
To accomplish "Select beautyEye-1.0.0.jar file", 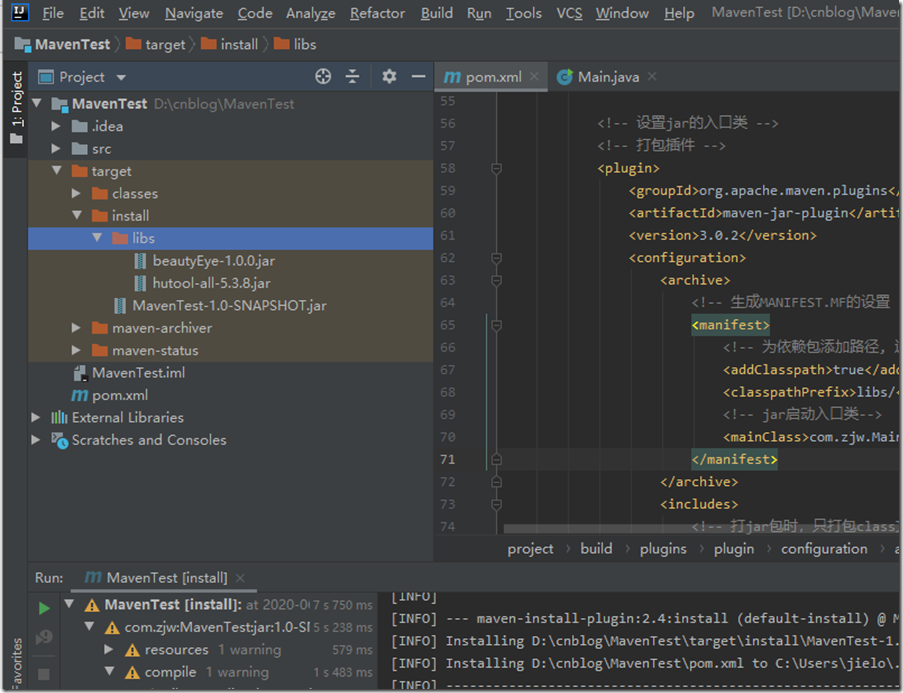I will tap(204, 260).
